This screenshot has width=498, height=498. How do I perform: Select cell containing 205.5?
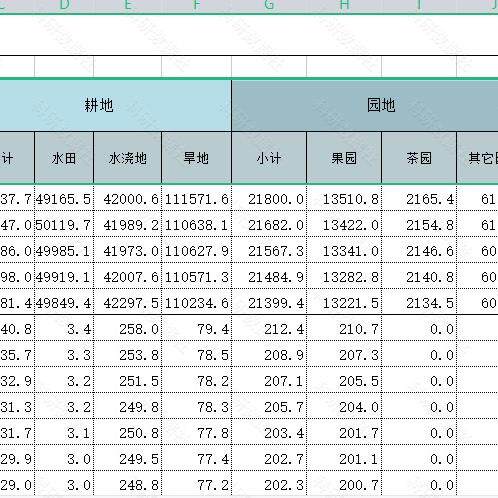pyautogui.click(x=344, y=380)
